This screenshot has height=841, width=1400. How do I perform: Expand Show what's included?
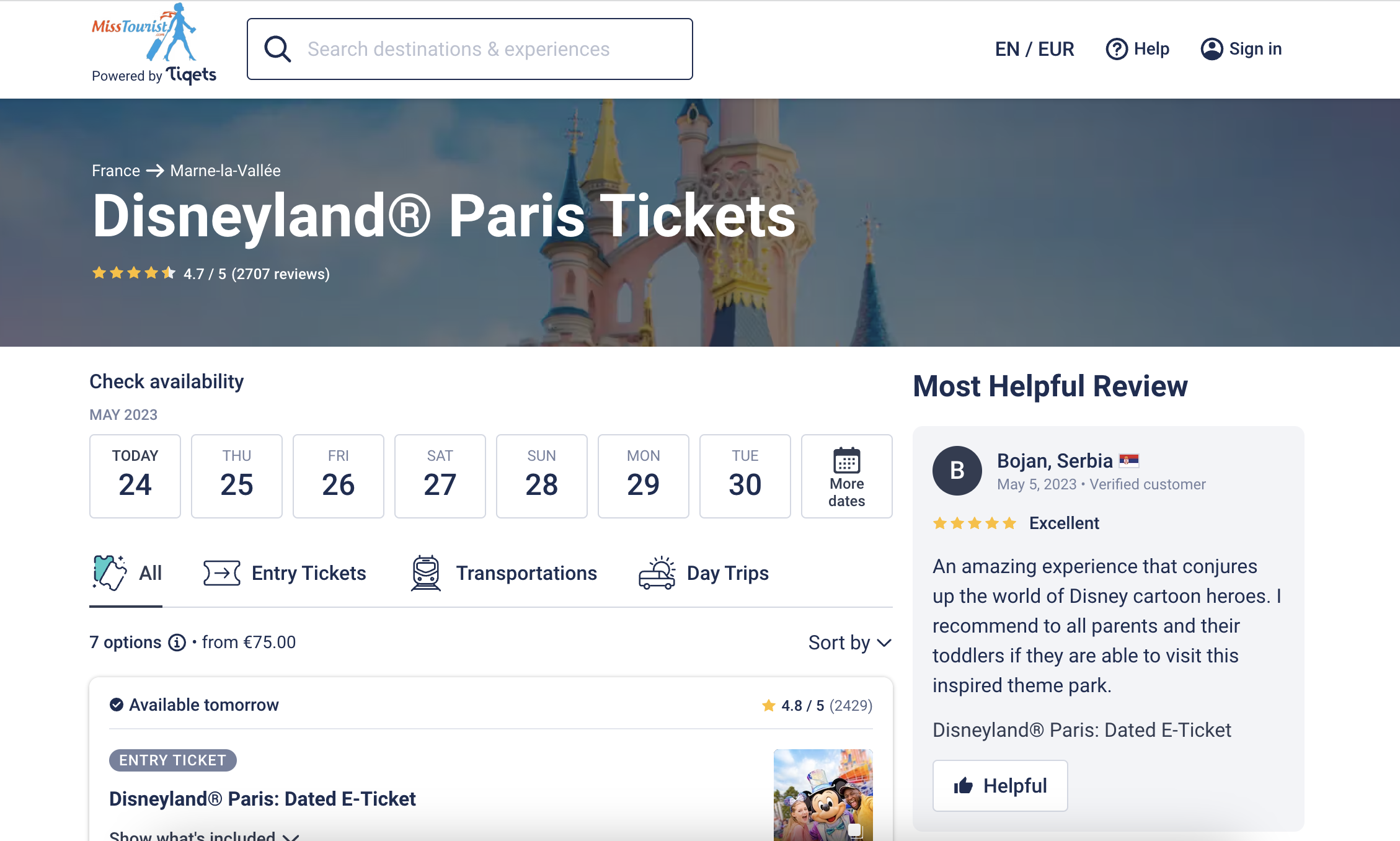point(205,835)
